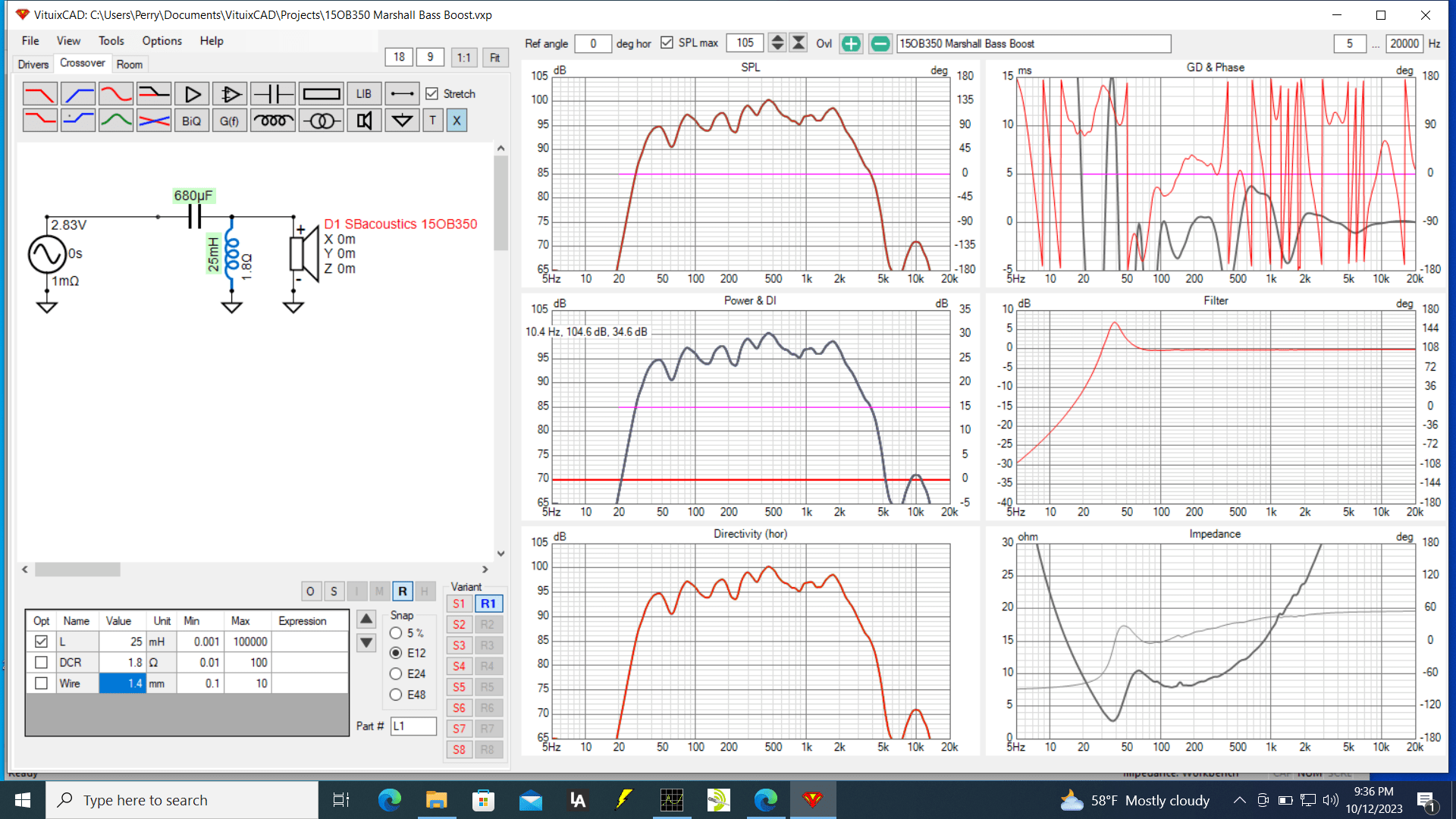Click the schematic horizontal scrollbar thumb
This screenshot has width=1456, height=819.
click(x=77, y=570)
